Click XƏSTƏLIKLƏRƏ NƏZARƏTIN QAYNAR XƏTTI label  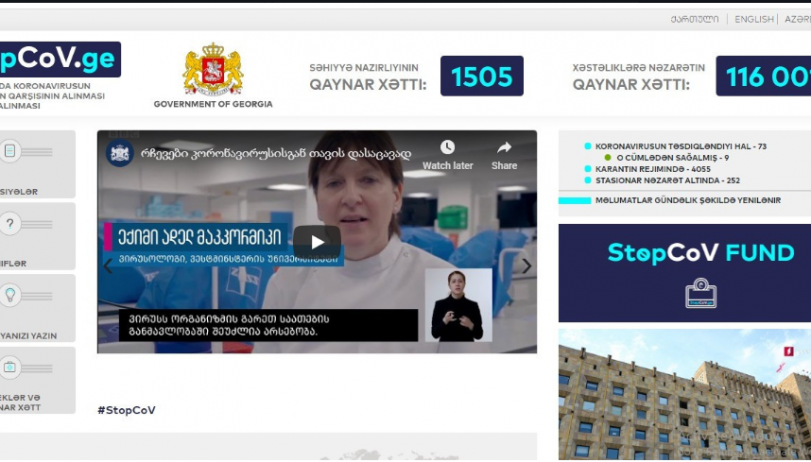(638, 77)
